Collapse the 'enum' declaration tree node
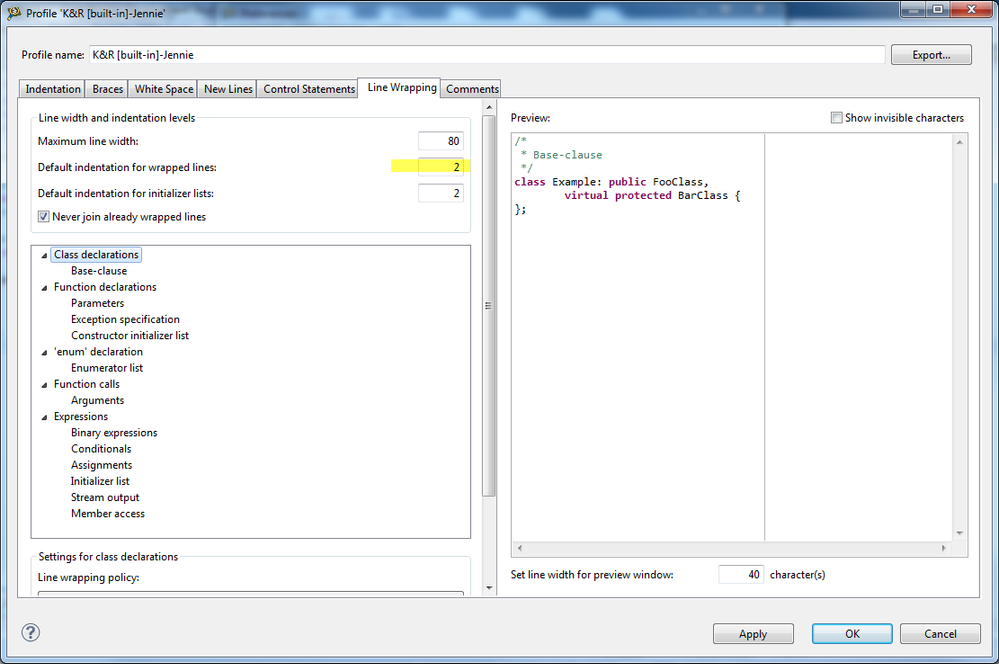The height and width of the screenshot is (664, 999). coord(44,352)
